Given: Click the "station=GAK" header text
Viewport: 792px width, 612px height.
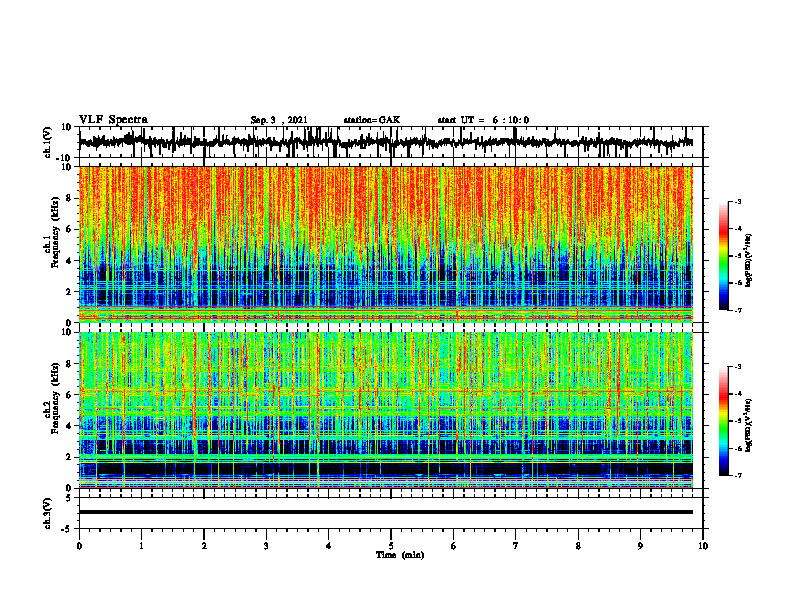Looking at the screenshot, I should (x=372, y=120).
